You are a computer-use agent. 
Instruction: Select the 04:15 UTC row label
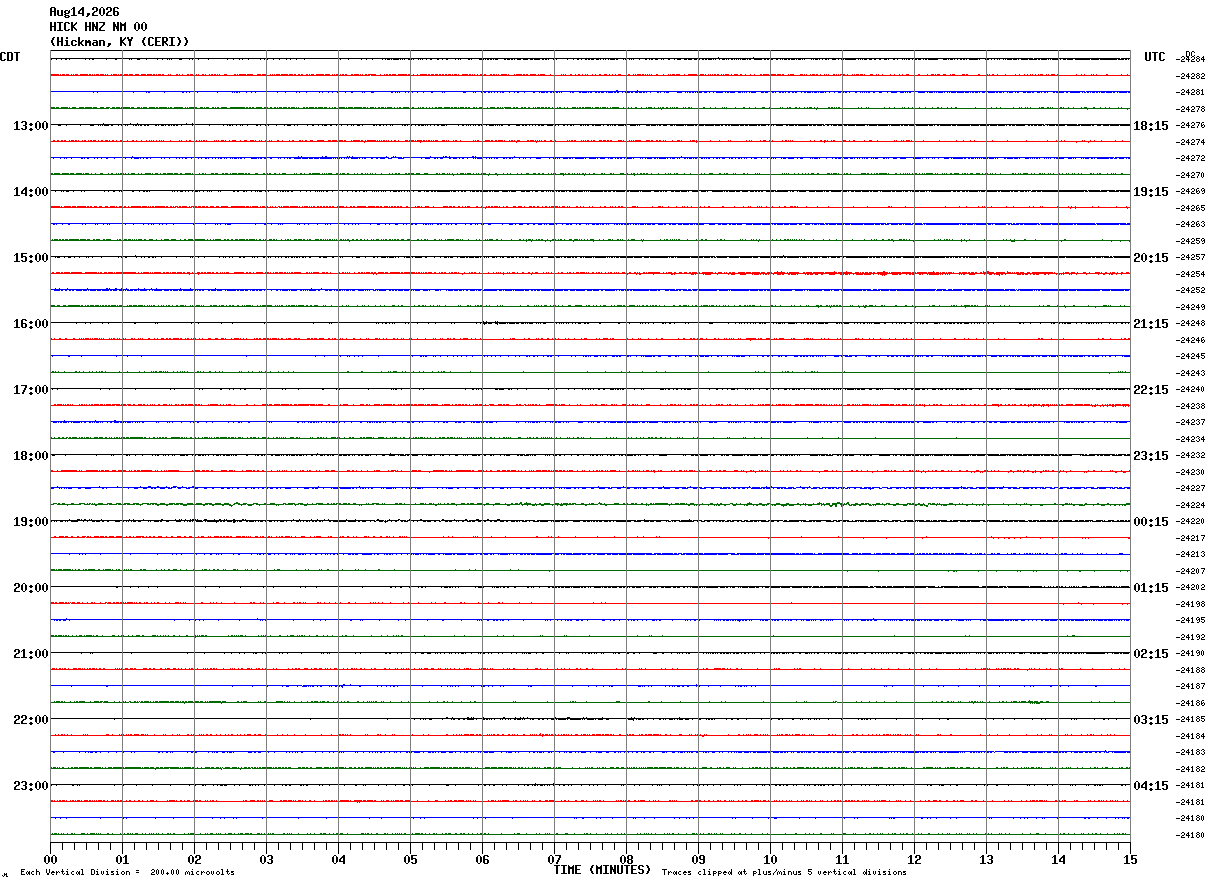1150,786
